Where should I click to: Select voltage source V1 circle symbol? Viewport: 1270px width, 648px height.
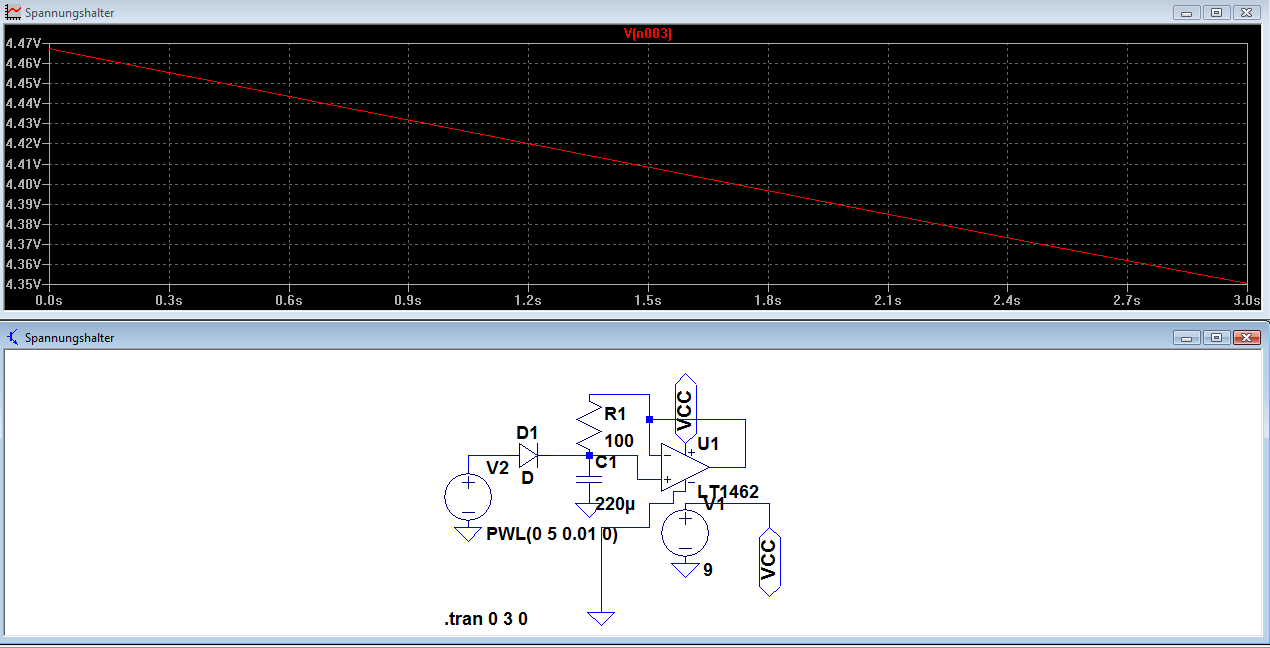[x=685, y=531]
